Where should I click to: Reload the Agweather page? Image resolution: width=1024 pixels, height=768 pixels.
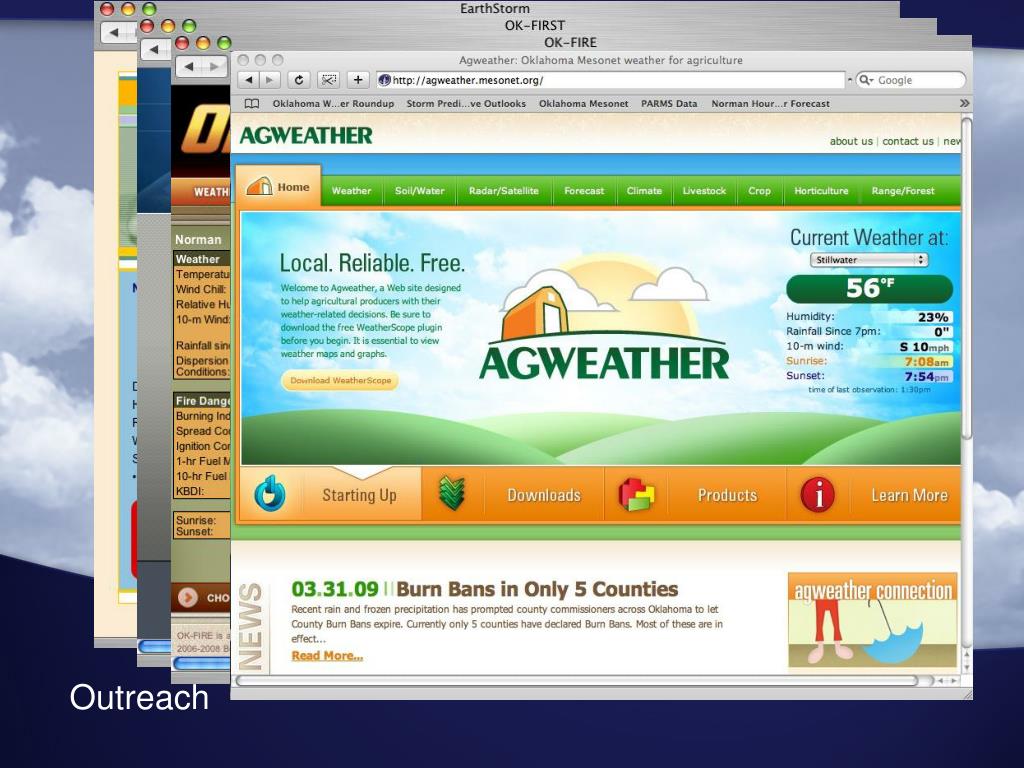point(298,80)
